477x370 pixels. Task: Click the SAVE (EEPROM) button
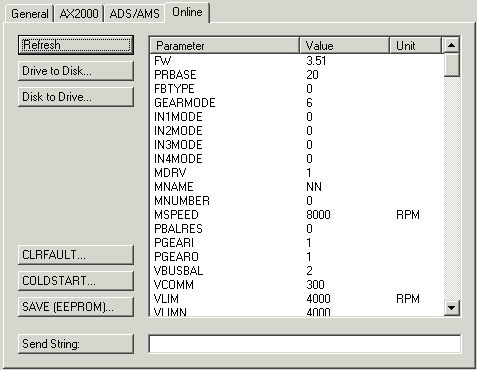76,307
